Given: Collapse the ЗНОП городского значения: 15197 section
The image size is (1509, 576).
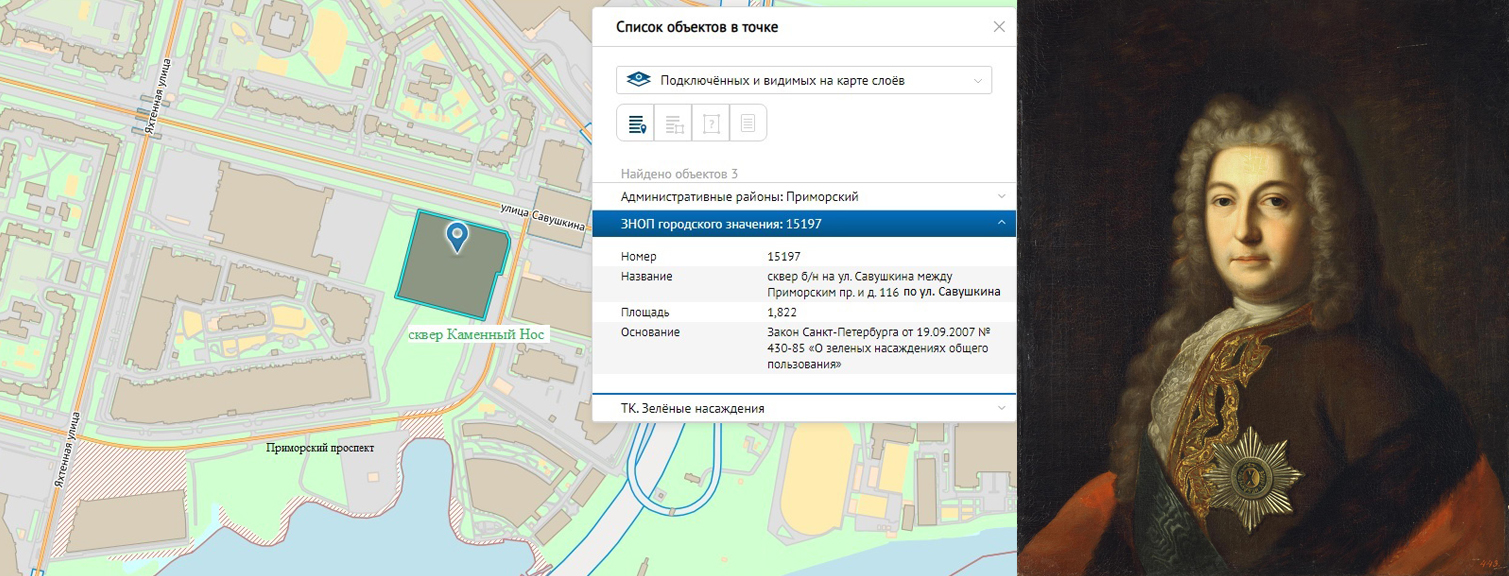Looking at the screenshot, I should pyautogui.click(x=804, y=224).
